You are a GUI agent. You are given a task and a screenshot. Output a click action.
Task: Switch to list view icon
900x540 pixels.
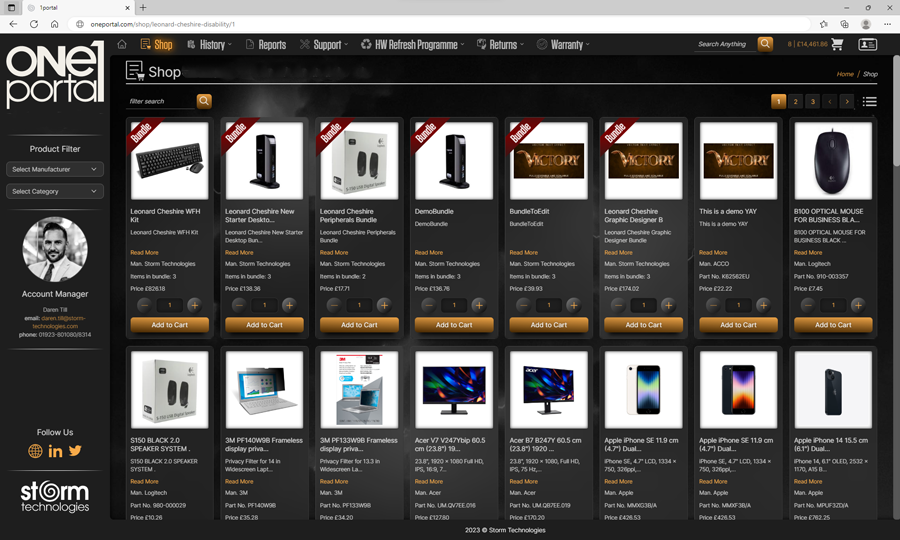click(870, 101)
